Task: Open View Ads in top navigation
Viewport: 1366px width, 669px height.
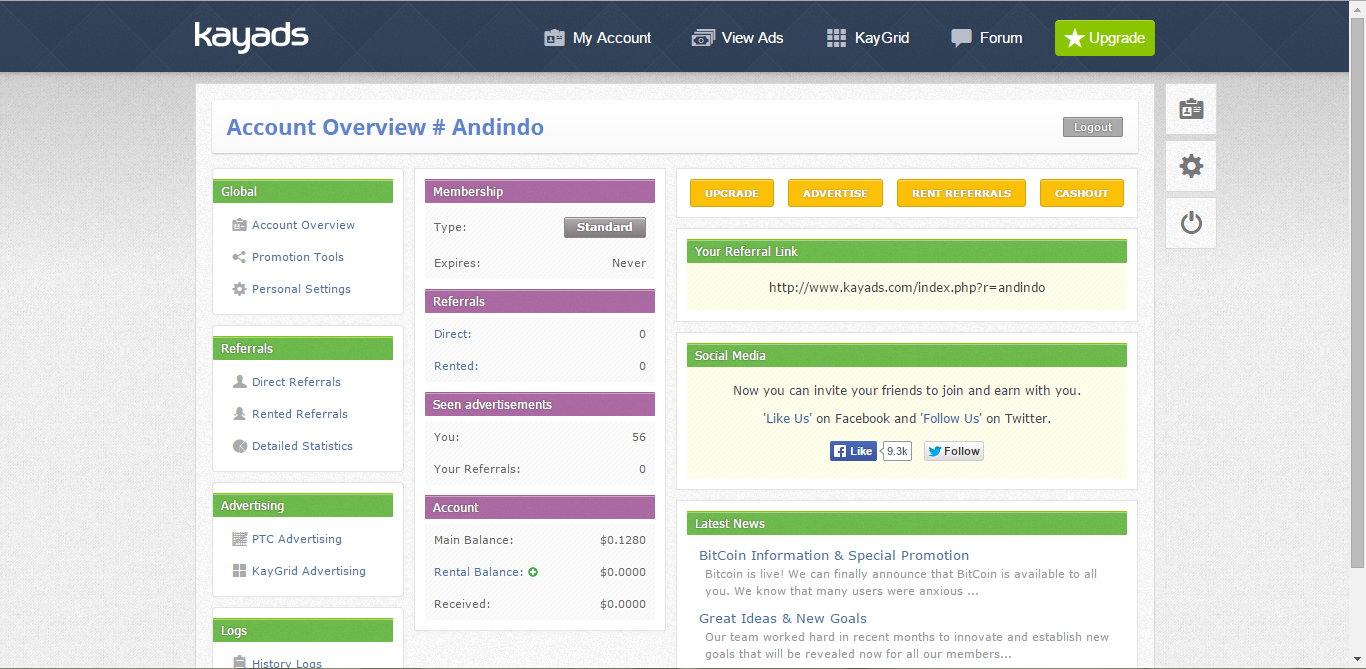Action: click(738, 38)
